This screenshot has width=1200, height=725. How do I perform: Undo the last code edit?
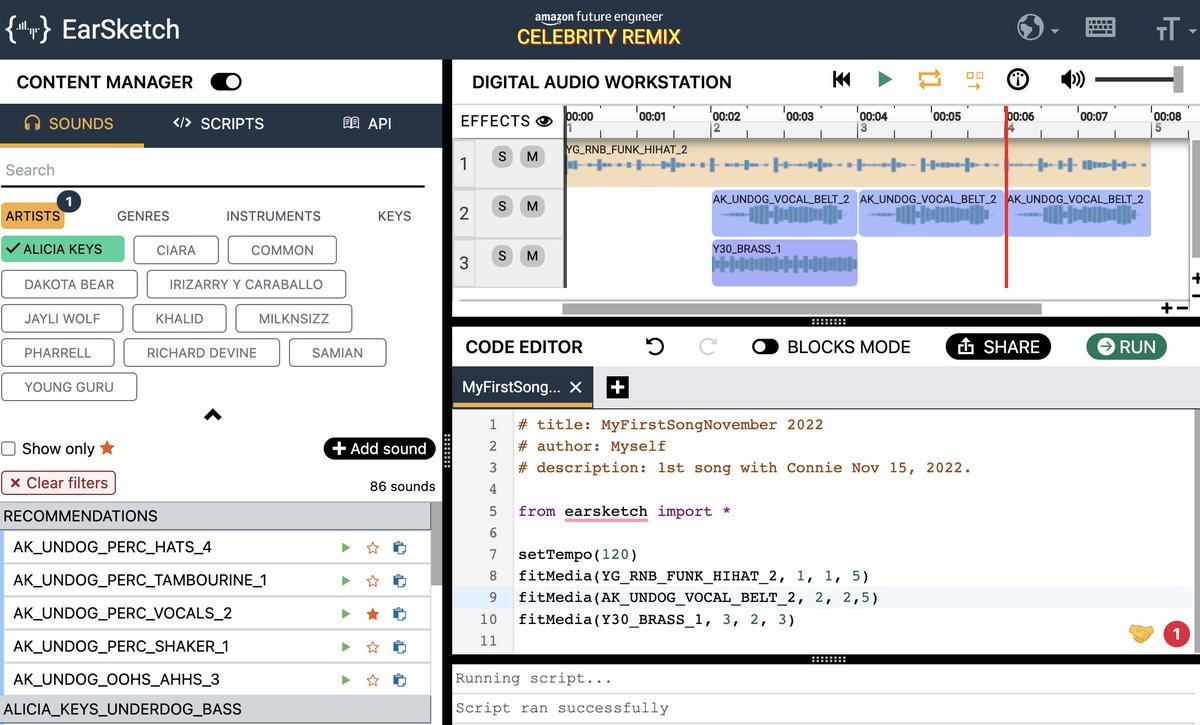[655, 347]
